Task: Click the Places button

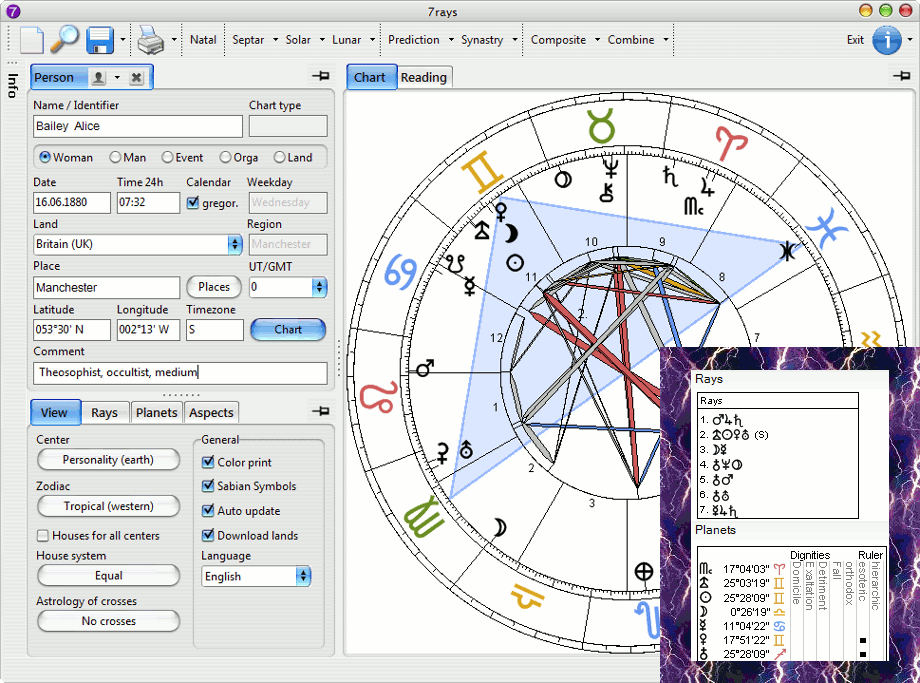Action: point(214,287)
